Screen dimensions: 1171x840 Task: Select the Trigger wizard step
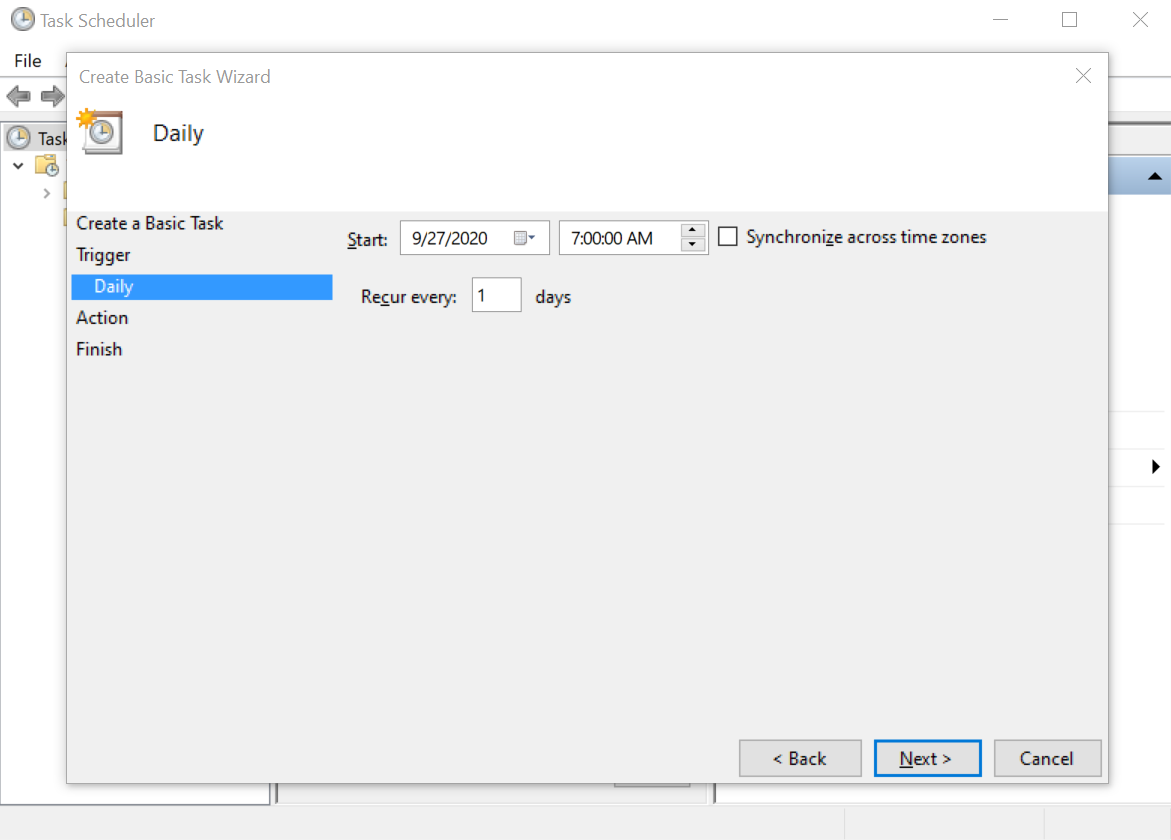click(x=103, y=255)
